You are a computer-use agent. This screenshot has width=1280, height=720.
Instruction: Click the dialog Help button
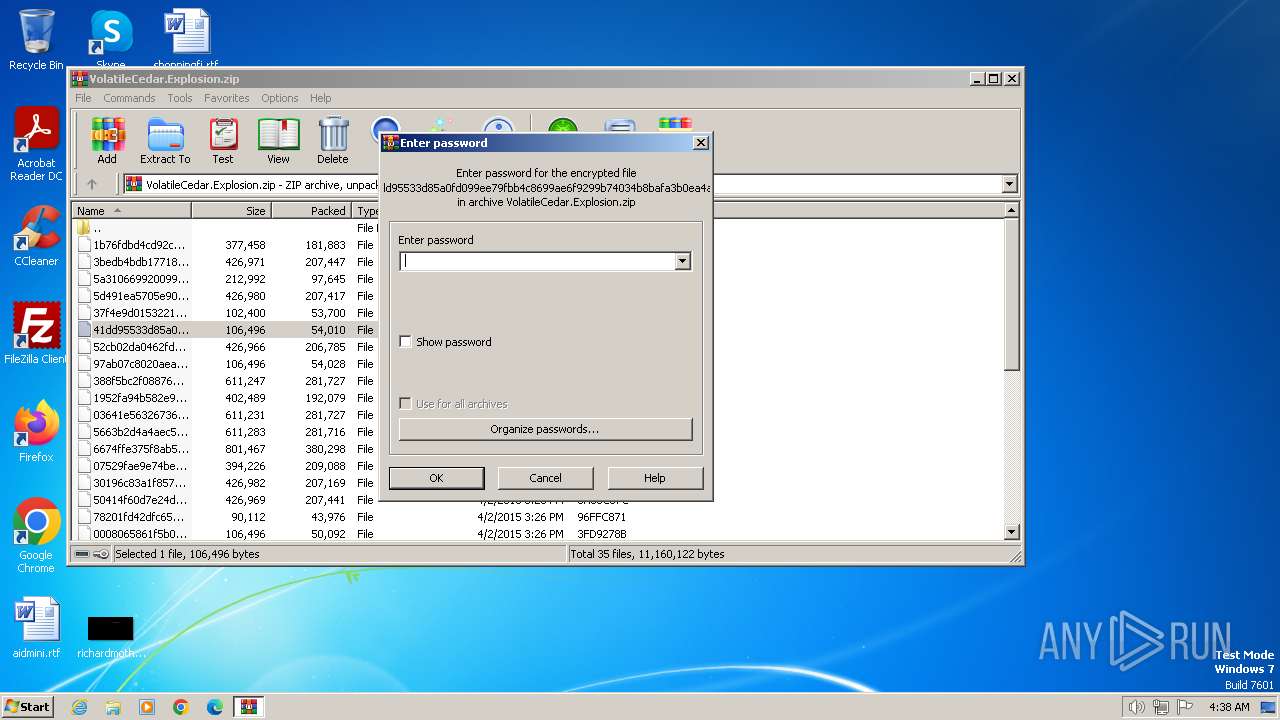[x=655, y=478]
